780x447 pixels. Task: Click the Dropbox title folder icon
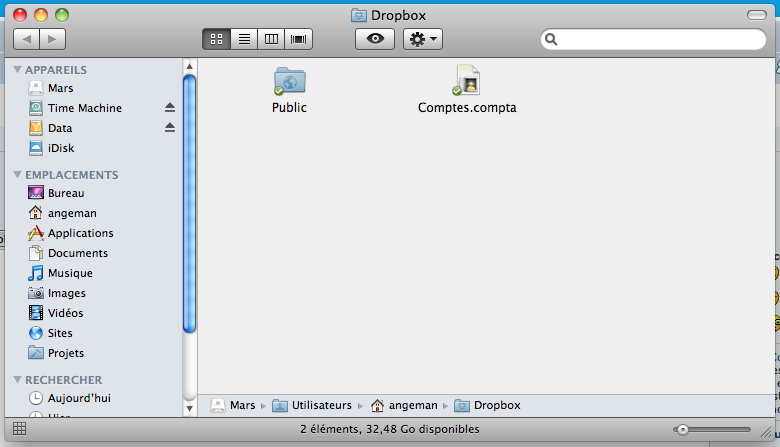(359, 15)
